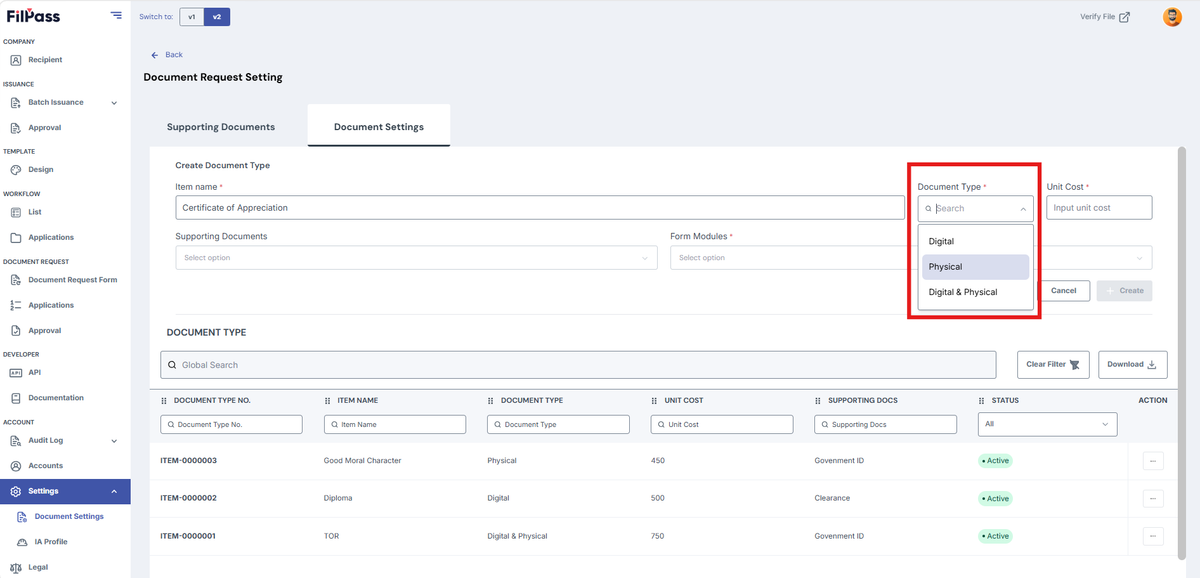
Task: Open the user avatar menu
Action: click(x=1172, y=17)
